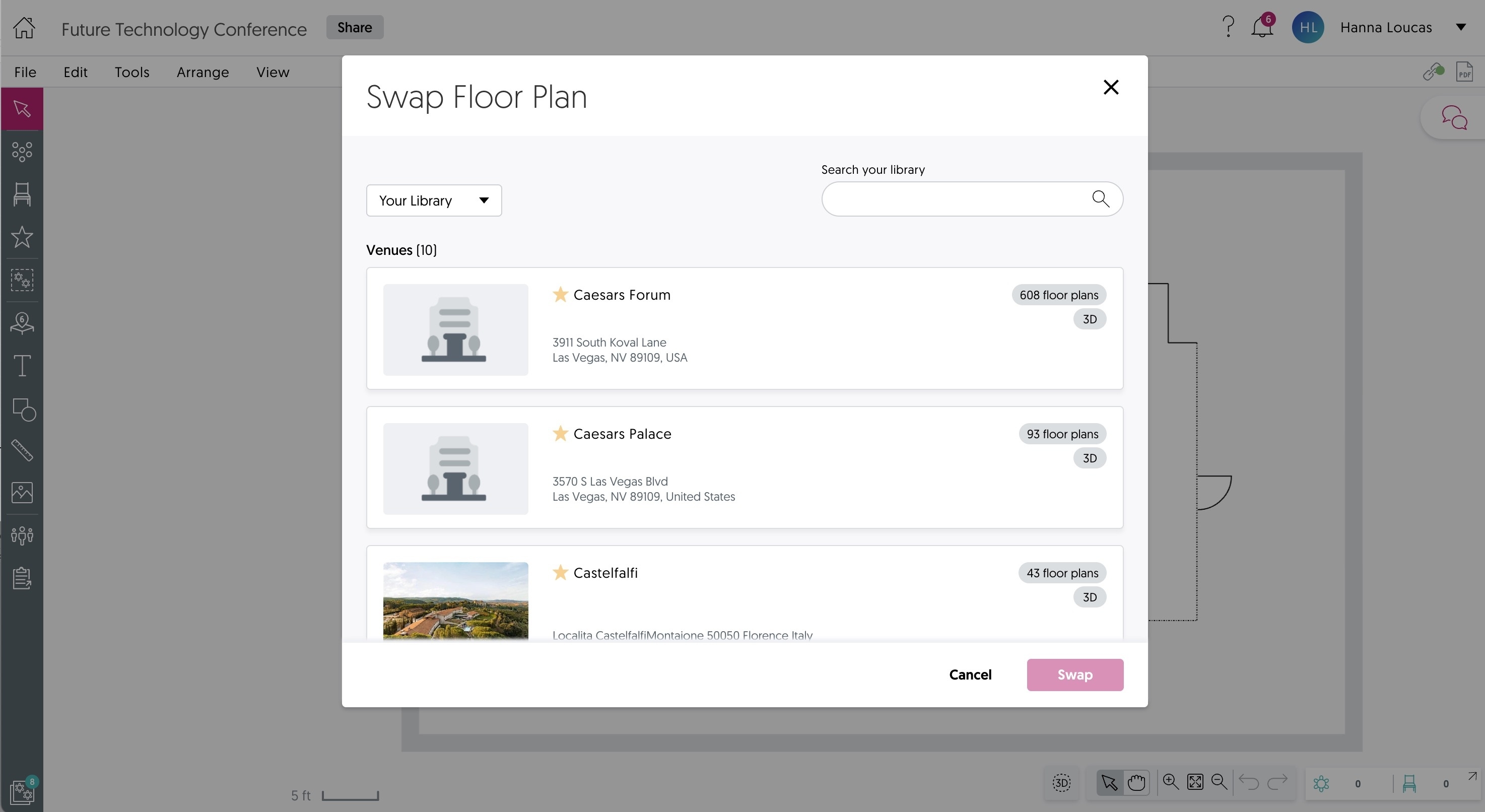Viewport: 1485px width, 812px height.
Task: Click the 608 floor plans badge
Action: 1058,295
